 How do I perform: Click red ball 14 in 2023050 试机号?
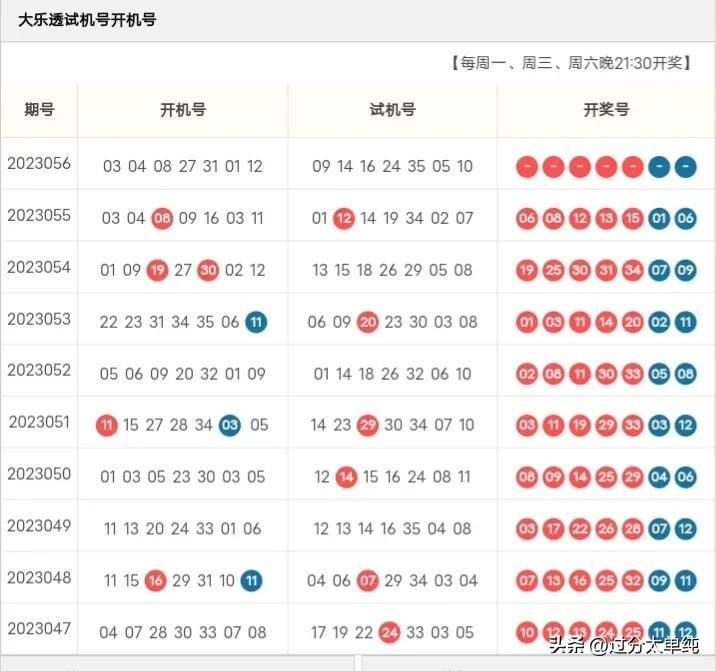(x=347, y=478)
